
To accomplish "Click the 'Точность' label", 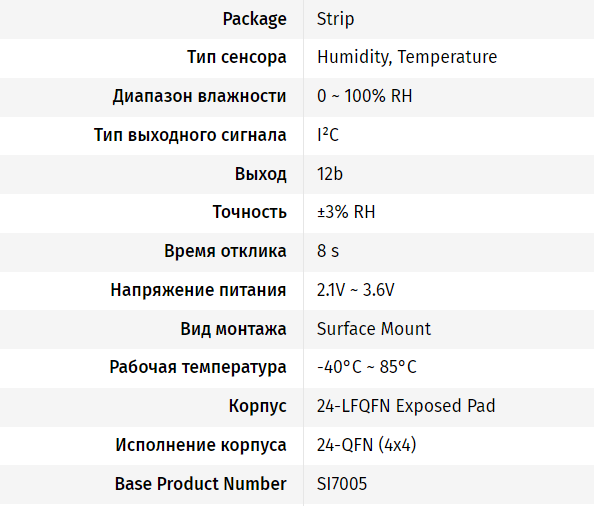I will click(250, 212).
